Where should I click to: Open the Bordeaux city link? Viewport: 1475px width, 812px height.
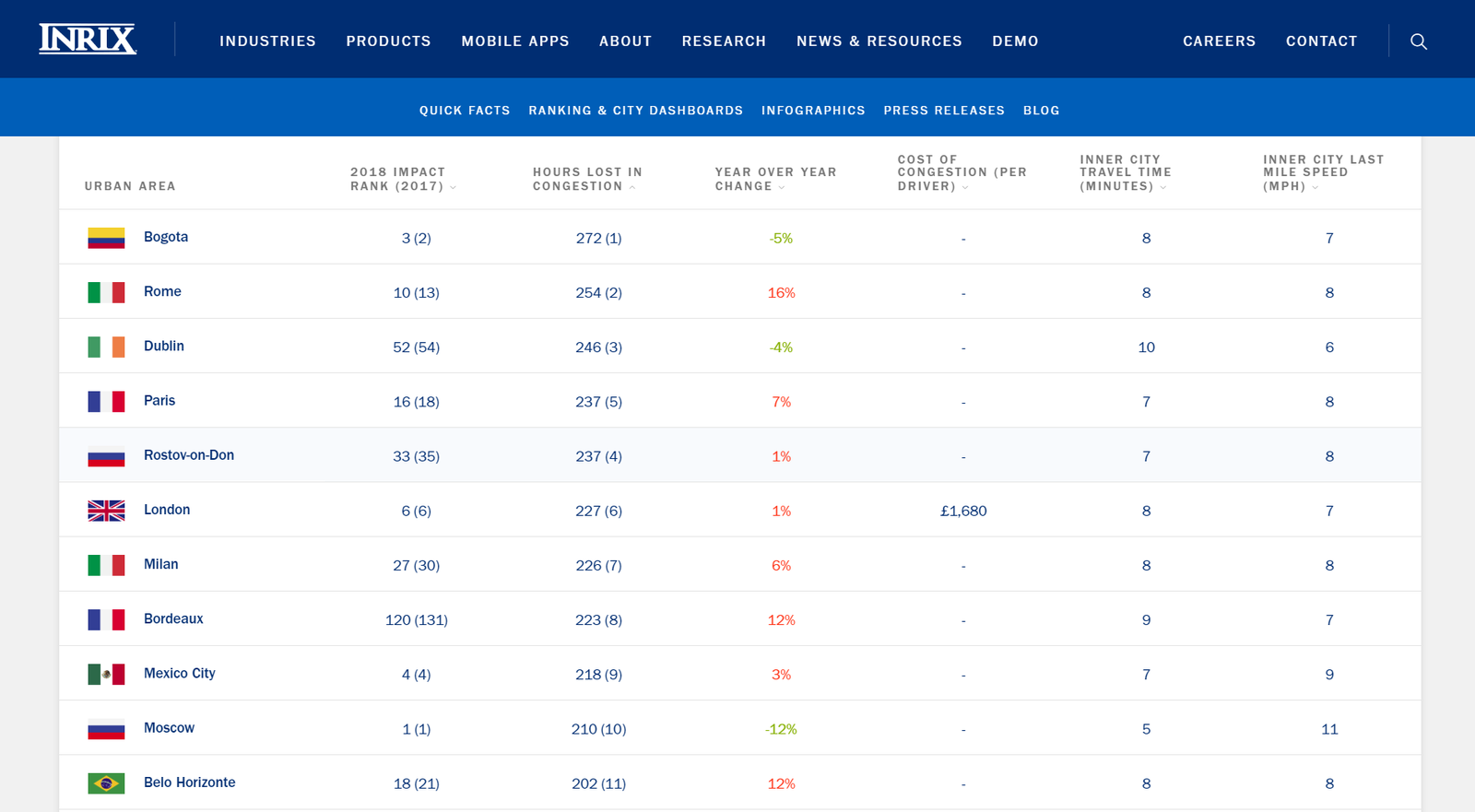pyautogui.click(x=173, y=618)
